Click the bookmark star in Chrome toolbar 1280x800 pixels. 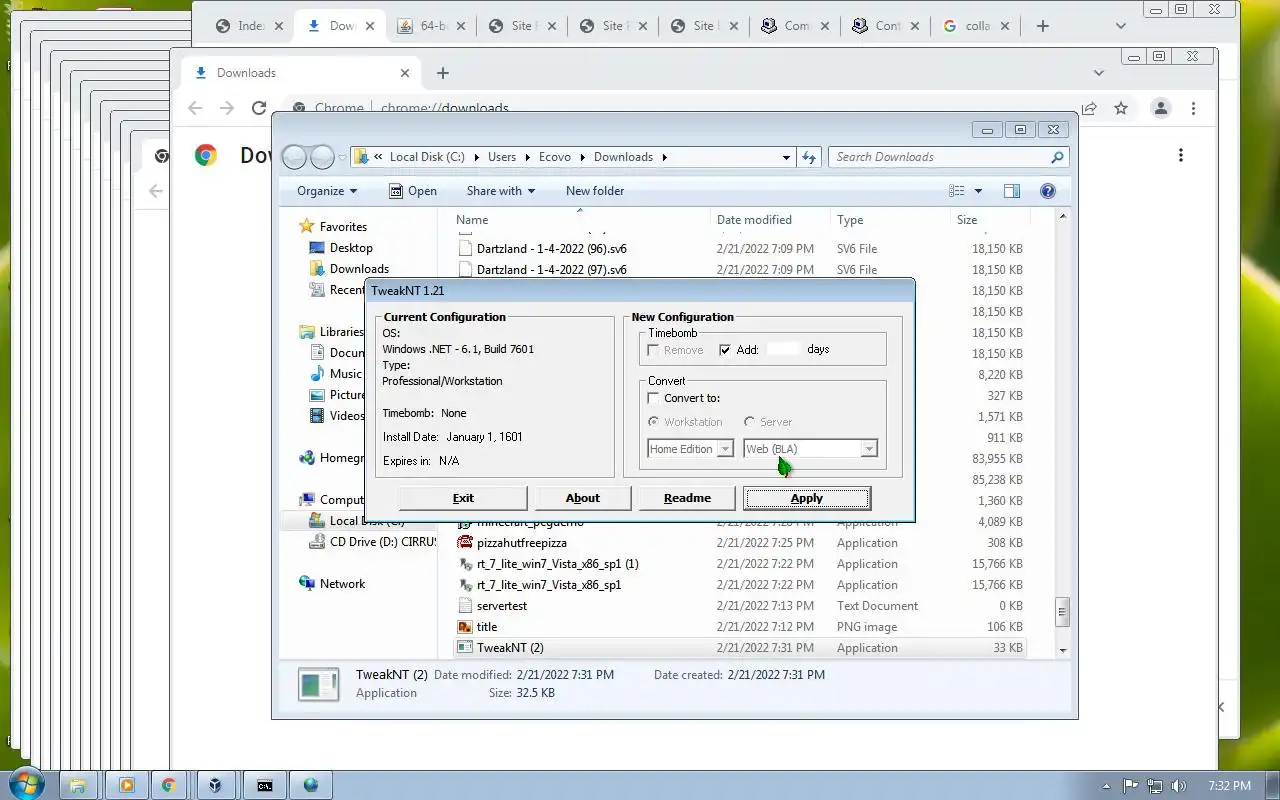[x=1121, y=108]
